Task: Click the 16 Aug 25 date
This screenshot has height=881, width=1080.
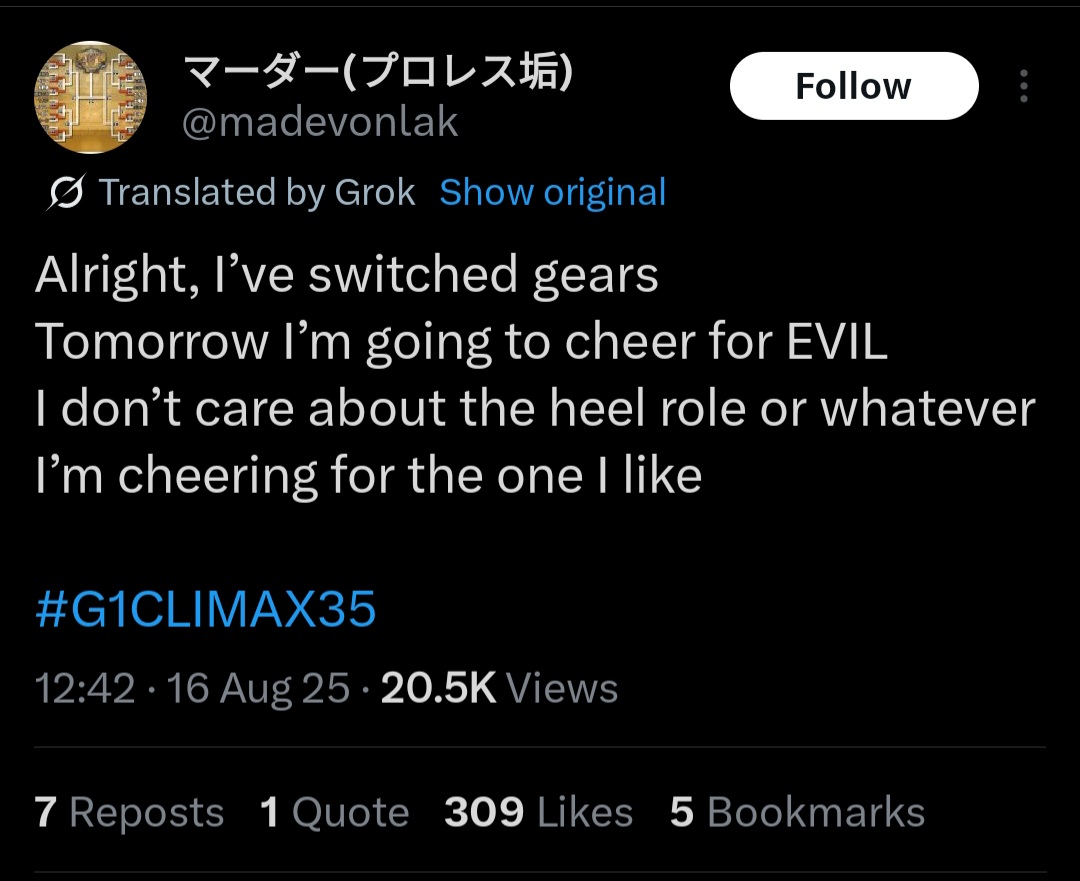Action: (258, 688)
